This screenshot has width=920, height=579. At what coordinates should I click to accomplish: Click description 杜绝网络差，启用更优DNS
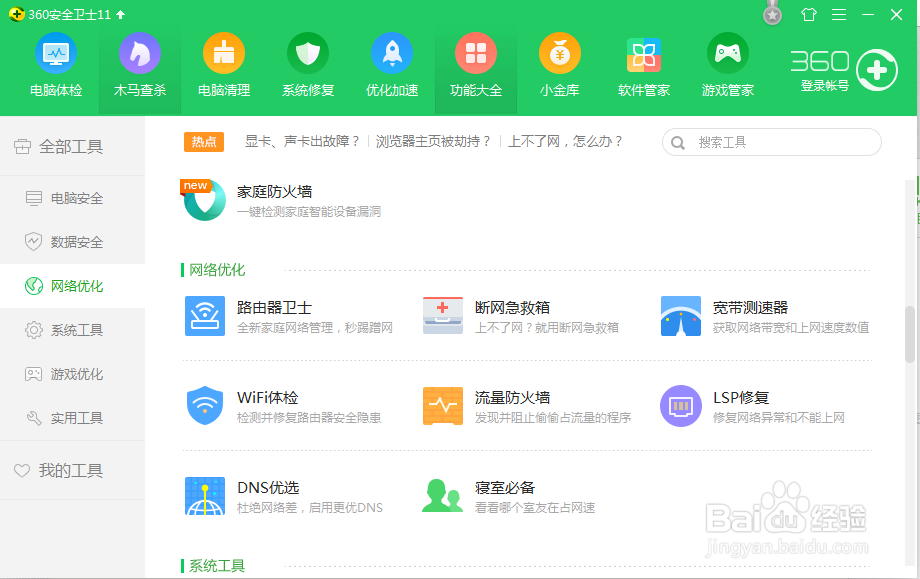click(310, 507)
